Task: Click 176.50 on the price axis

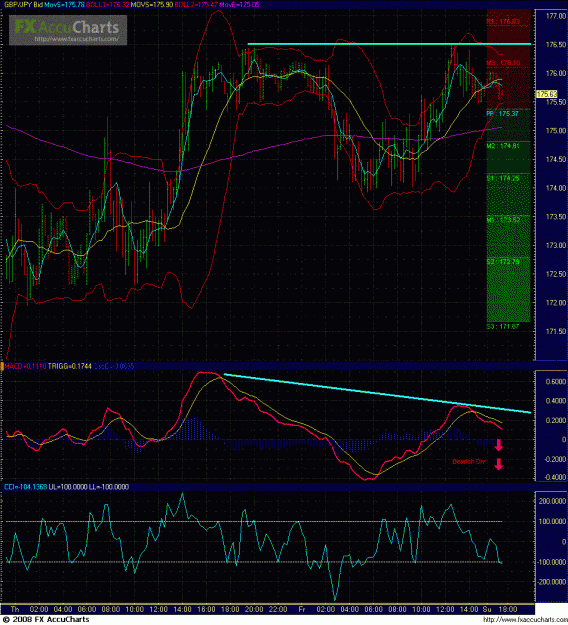Action: coord(556,44)
